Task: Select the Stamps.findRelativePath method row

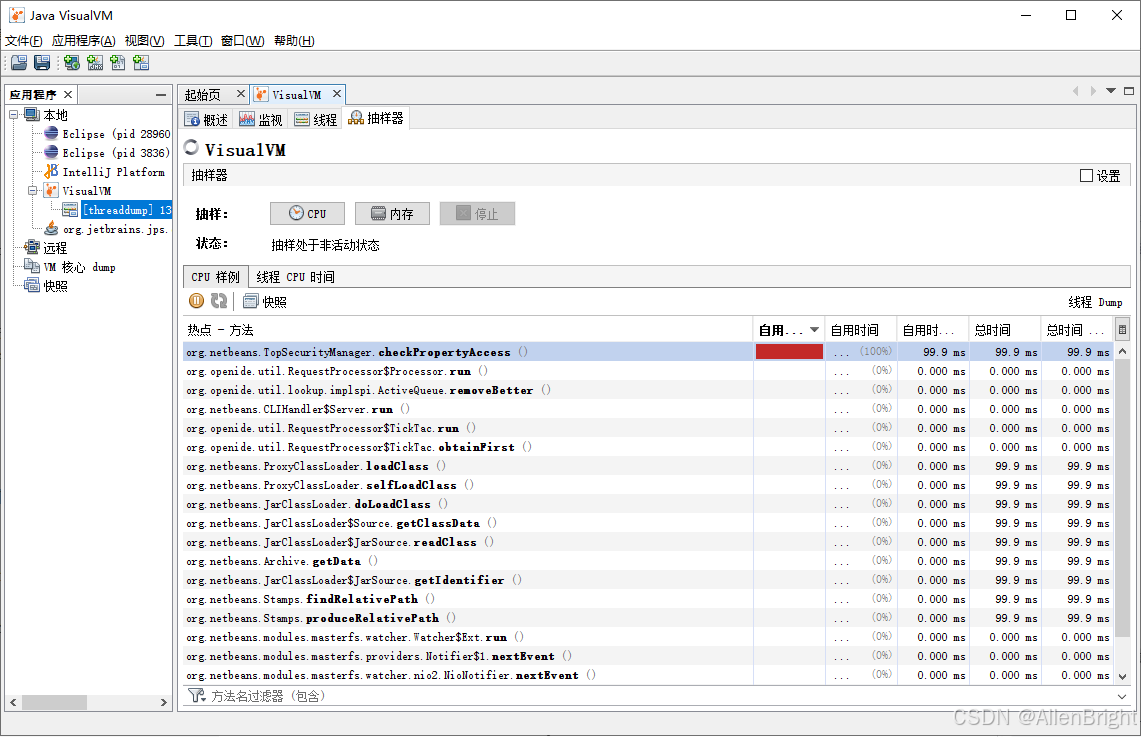Action: (x=647, y=599)
